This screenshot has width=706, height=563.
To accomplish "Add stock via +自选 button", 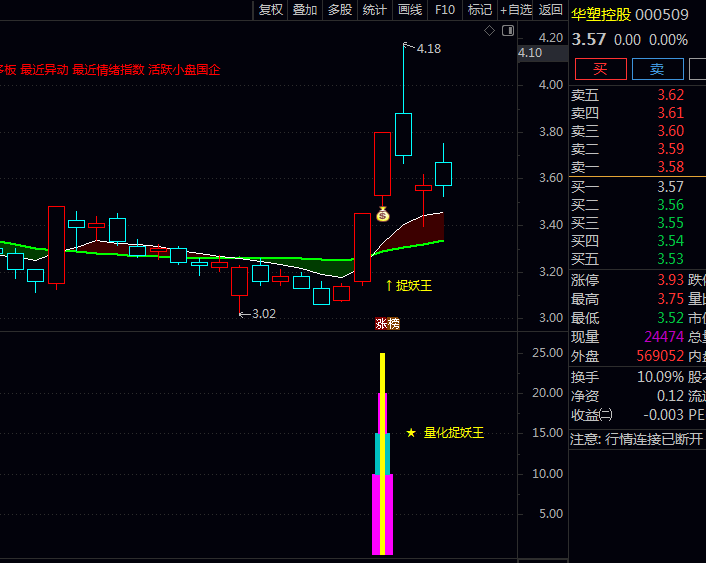I will pos(516,10).
